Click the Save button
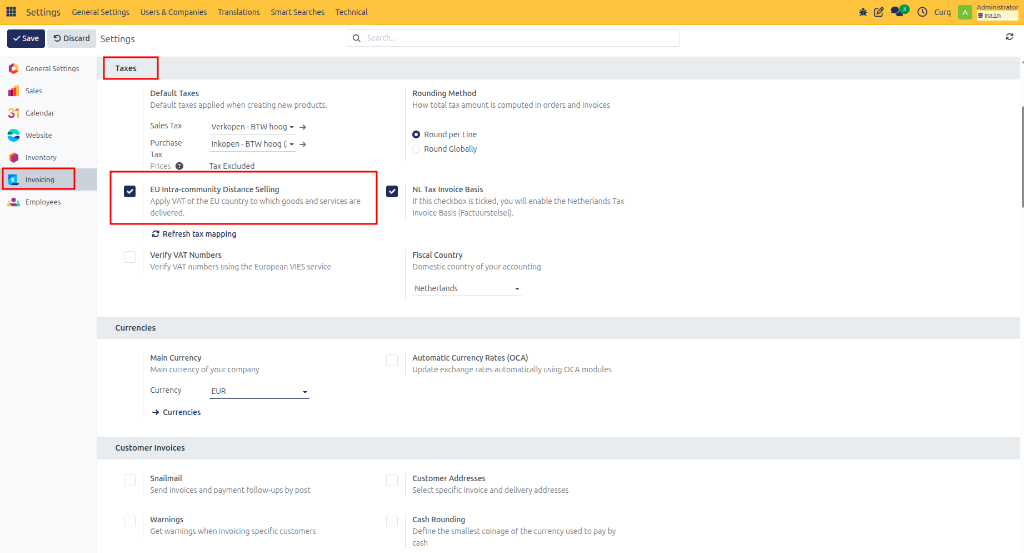Screen dimensions: 1024x553 26,39
